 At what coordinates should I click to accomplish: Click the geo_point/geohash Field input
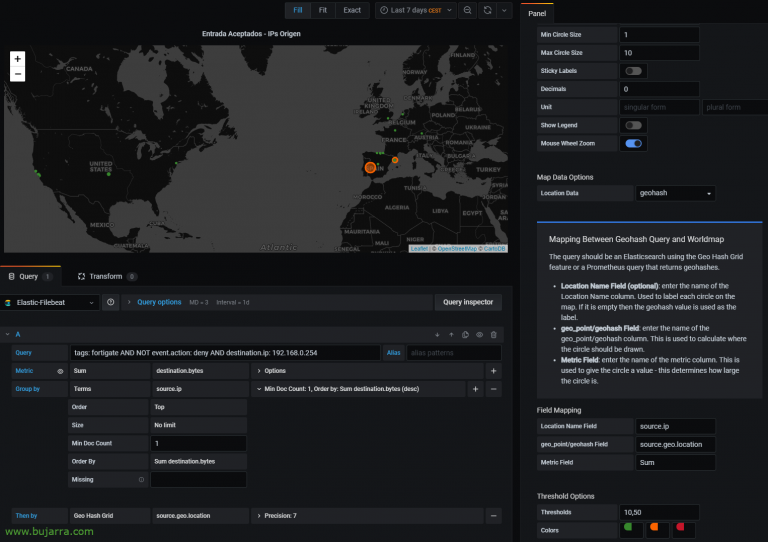(x=675, y=445)
